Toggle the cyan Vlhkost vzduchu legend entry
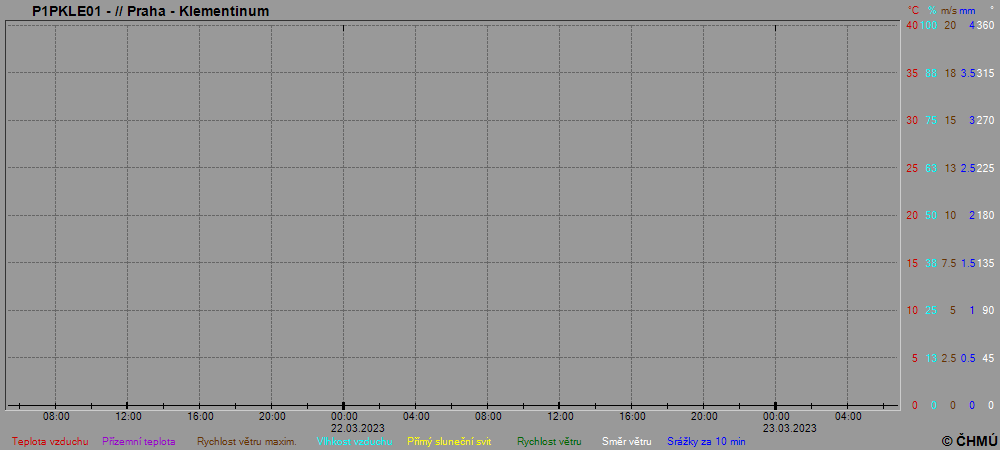This screenshot has height=450, width=1000. [354, 441]
